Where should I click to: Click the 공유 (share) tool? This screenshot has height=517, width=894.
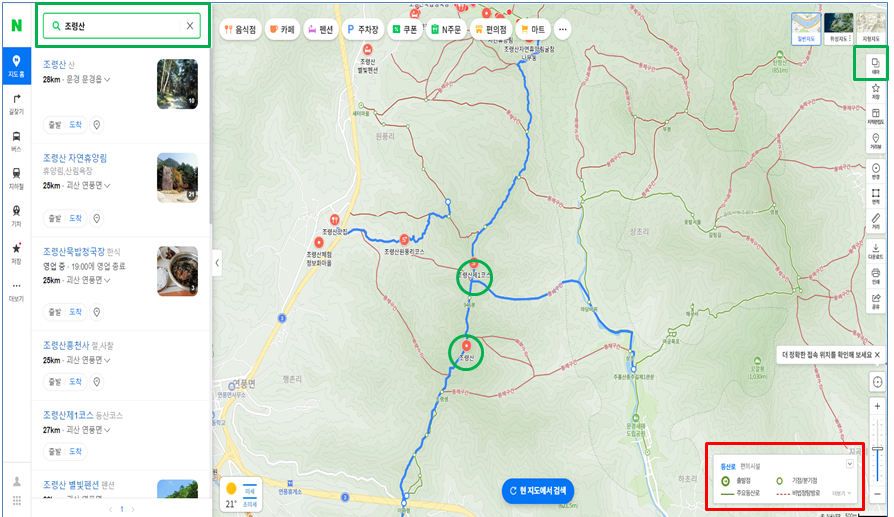tap(875, 301)
